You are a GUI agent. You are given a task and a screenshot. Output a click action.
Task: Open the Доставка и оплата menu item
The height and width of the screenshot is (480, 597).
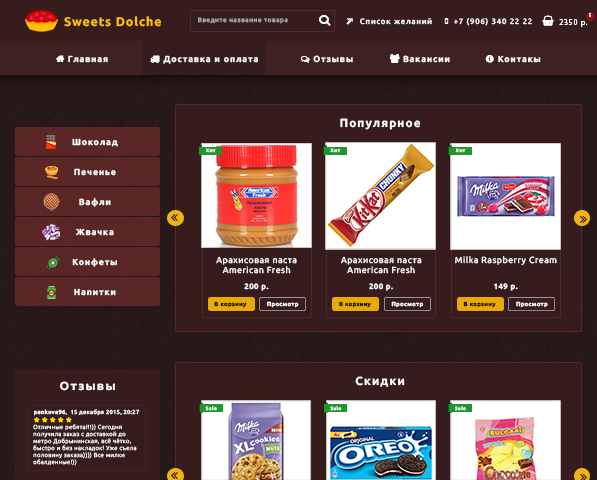tap(204, 59)
